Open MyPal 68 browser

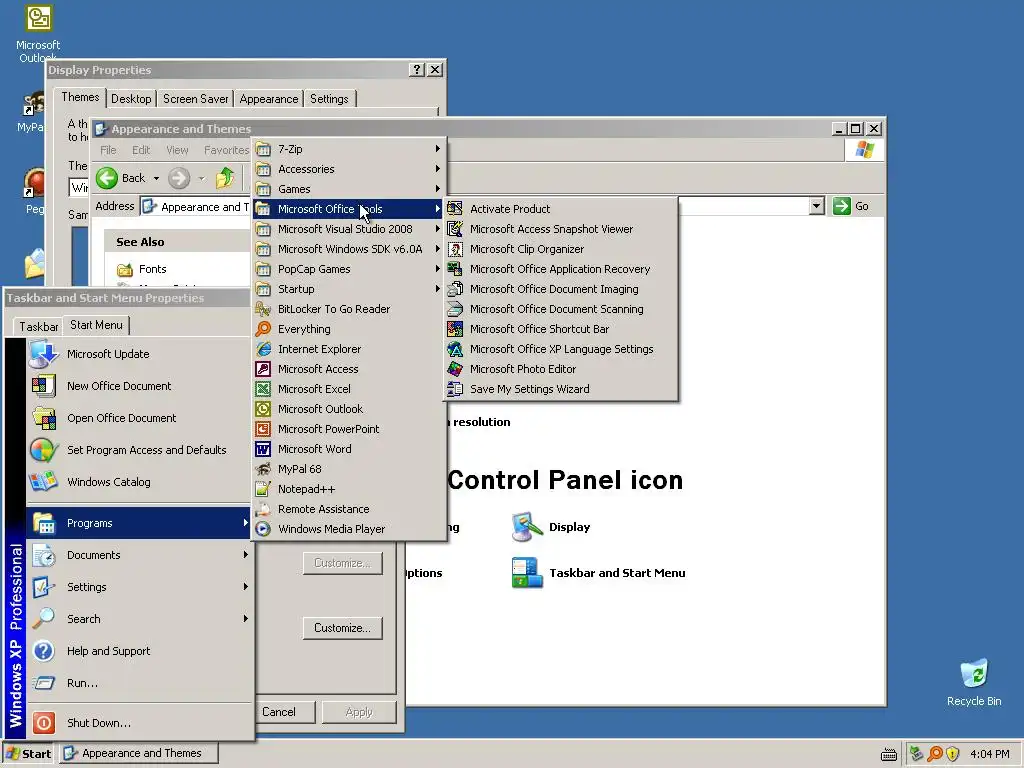[349, 470]
